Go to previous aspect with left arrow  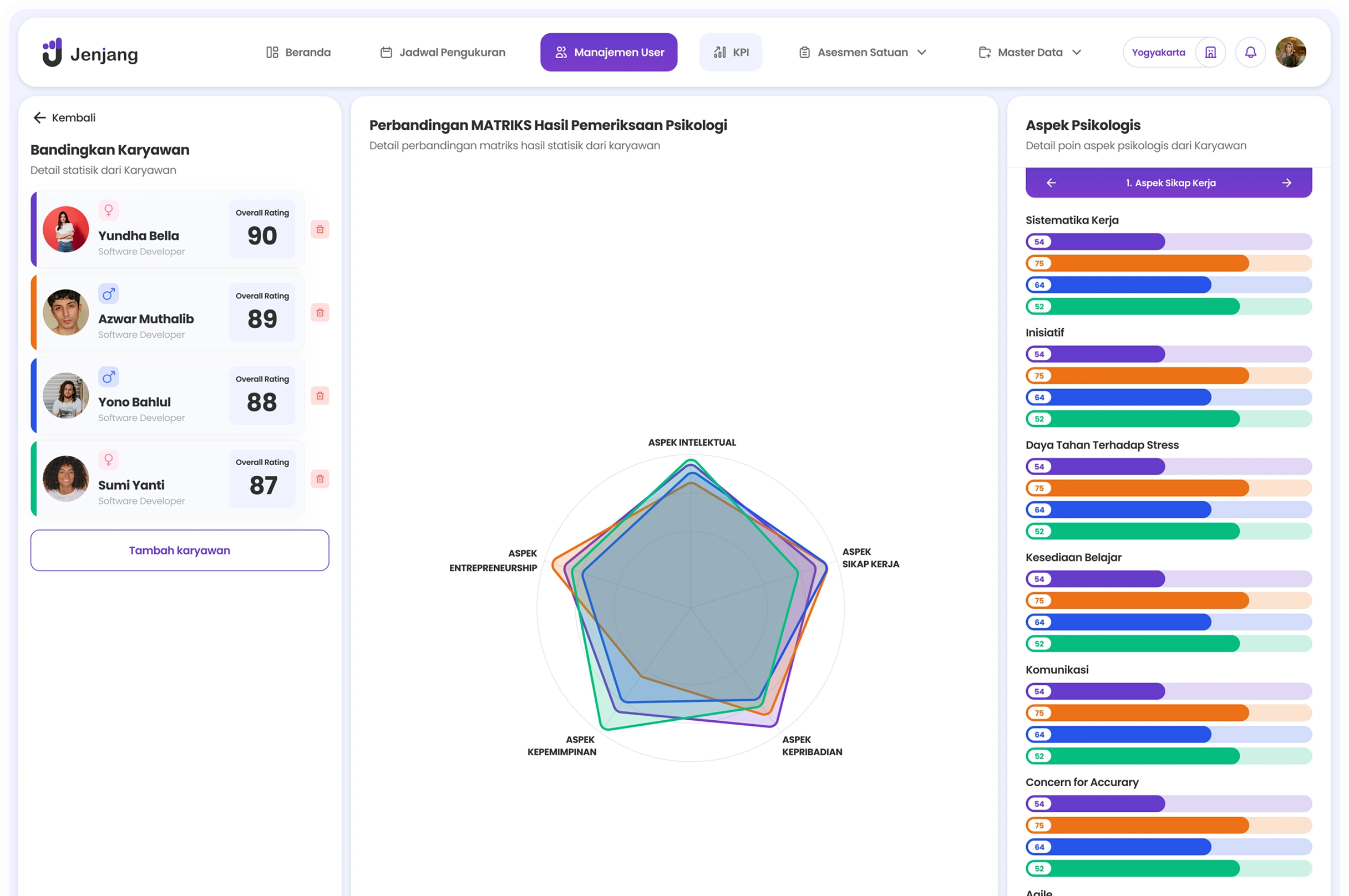[x=1051, y=183]
